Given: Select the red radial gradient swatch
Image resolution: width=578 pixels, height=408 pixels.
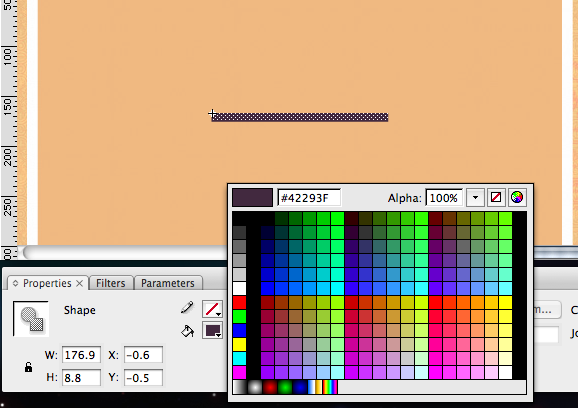Looking at the screenshot, I should coord(270,387).
